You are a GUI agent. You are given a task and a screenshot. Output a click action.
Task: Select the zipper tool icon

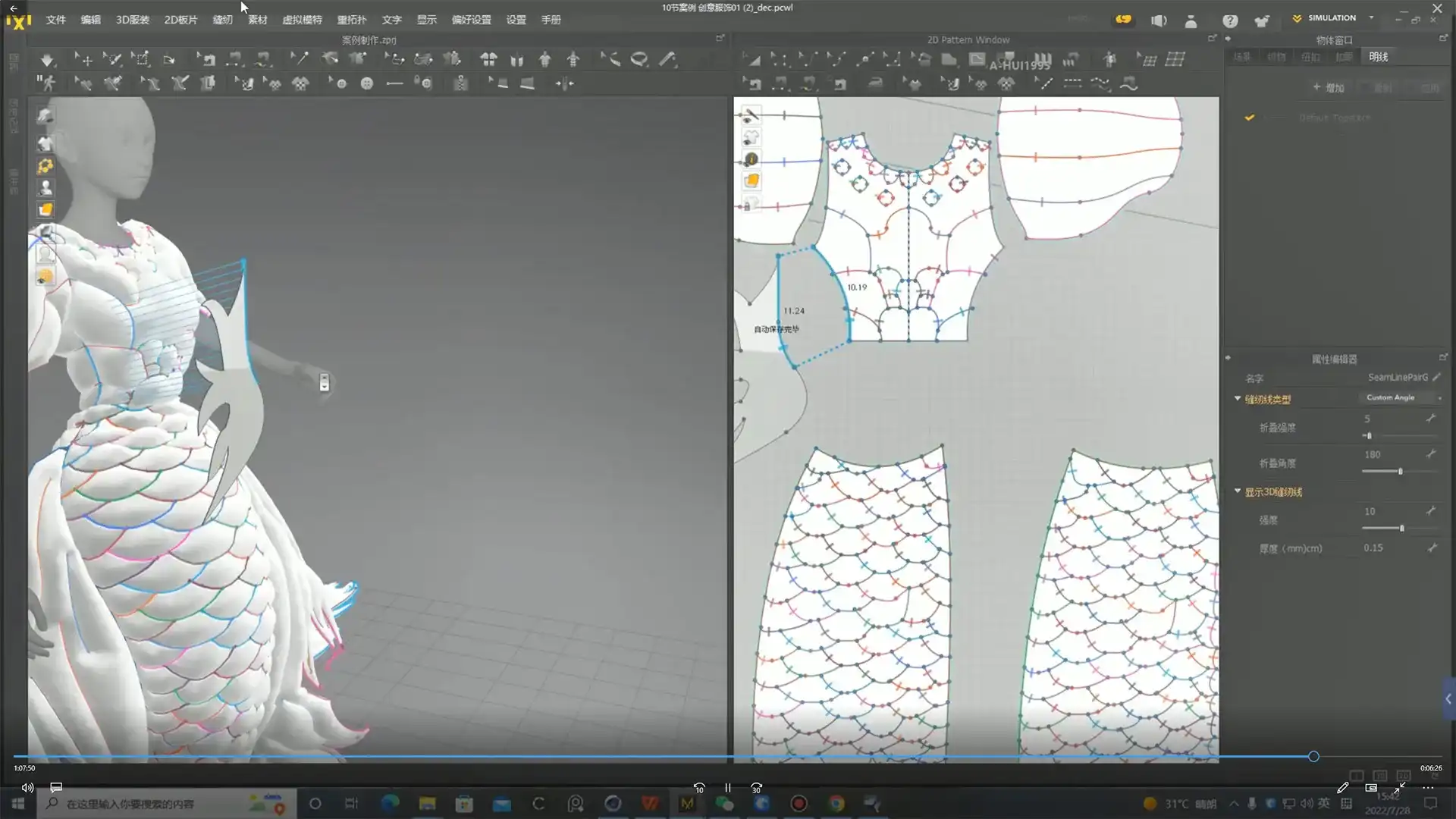(x=460, y=83)
